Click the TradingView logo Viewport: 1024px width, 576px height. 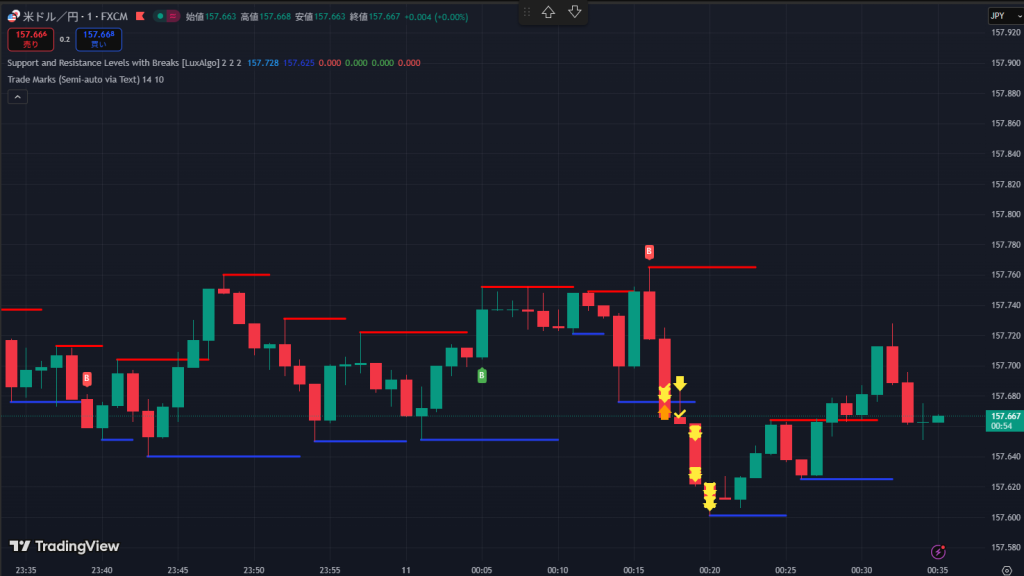click(x=64, y=546)
